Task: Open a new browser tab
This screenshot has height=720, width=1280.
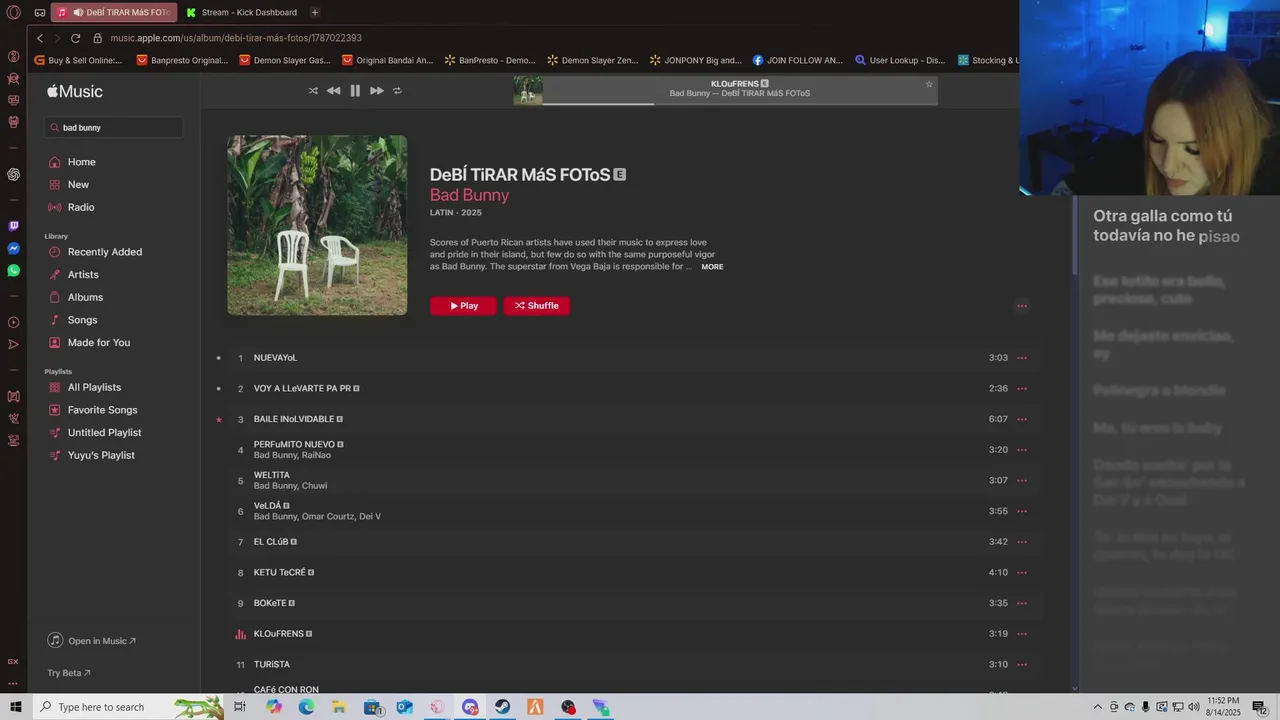Action: pyautogui.click(x=314, y=12)
